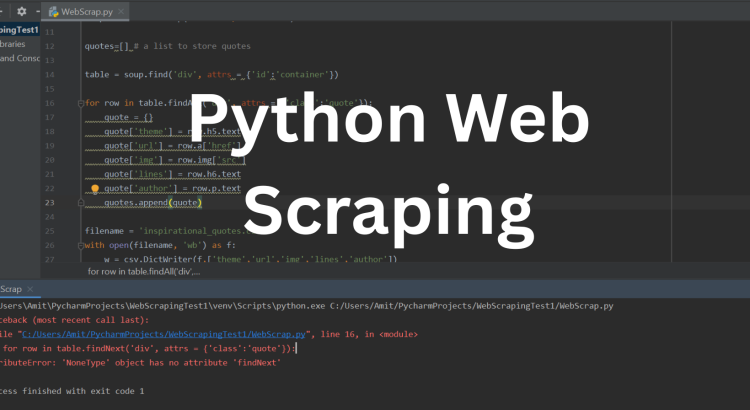The image size is (750, 410).
Task: Select the WebScrapingTest1 project tree root
Action: 19,30
